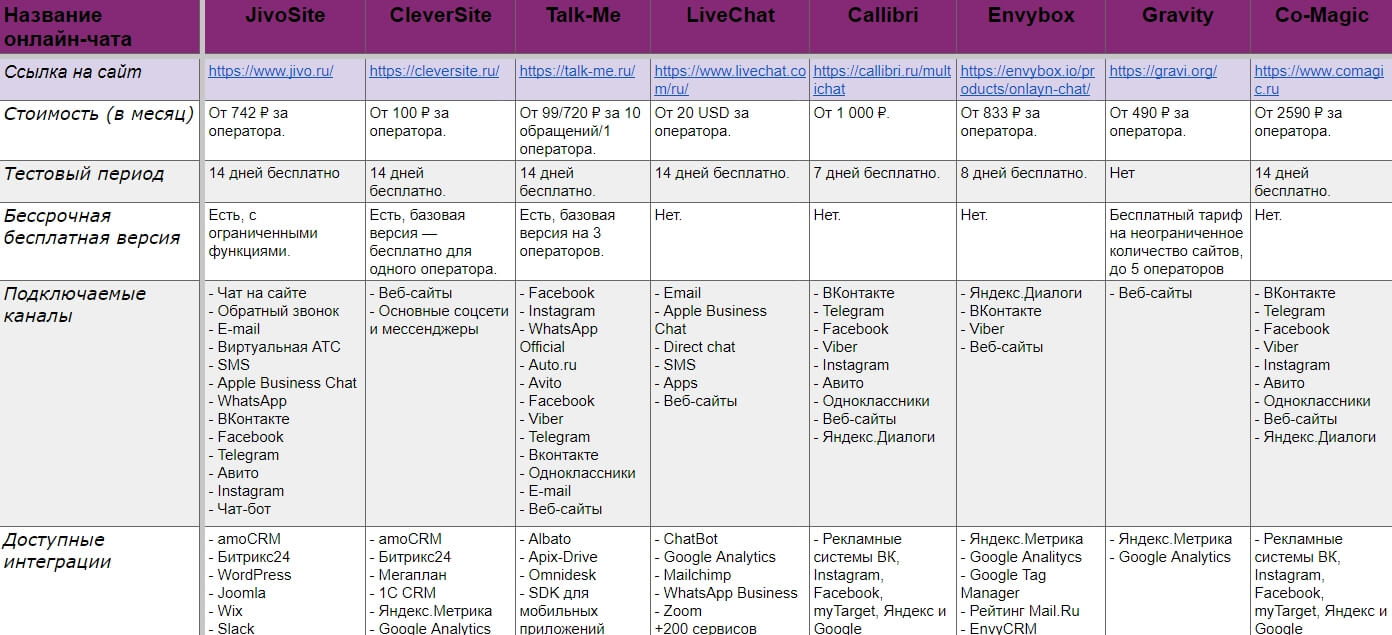Select the JivoSite column header
Viewport: 1392px width, 635px height.
[x=284, y=27]
